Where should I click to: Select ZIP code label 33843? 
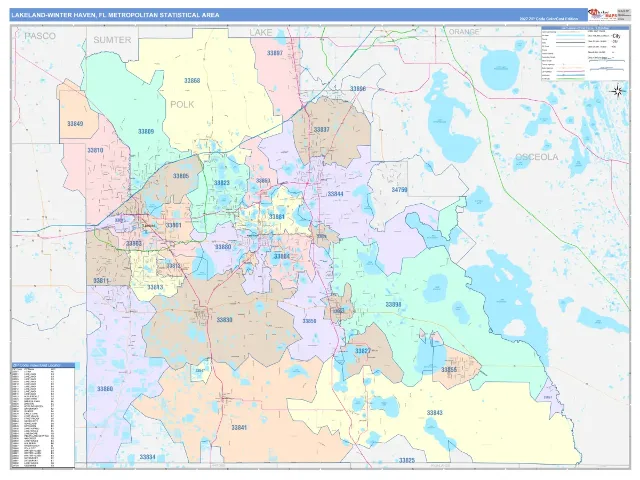pyautogui.click(x=435, y=413)
